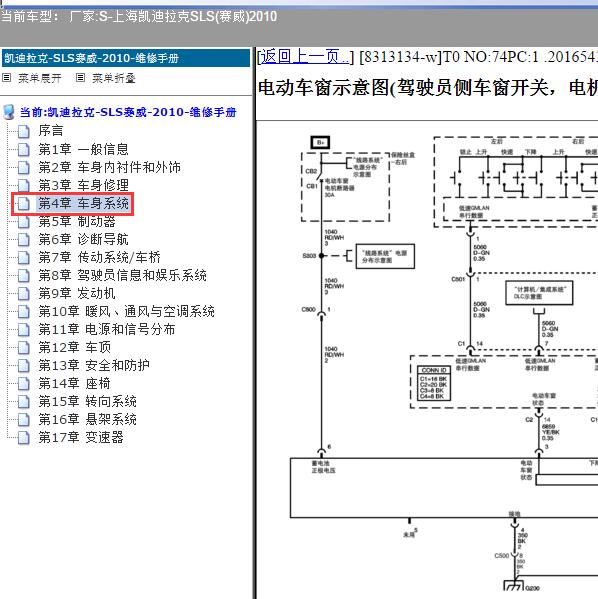Open 第3章 车身修理 chapter

click(x=83, y=185)
